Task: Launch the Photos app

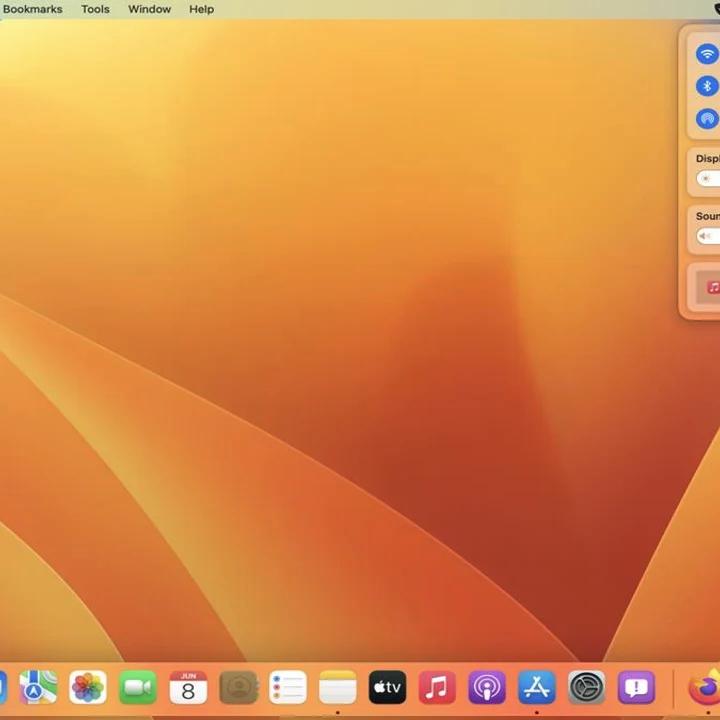Action: pos(88,687)
